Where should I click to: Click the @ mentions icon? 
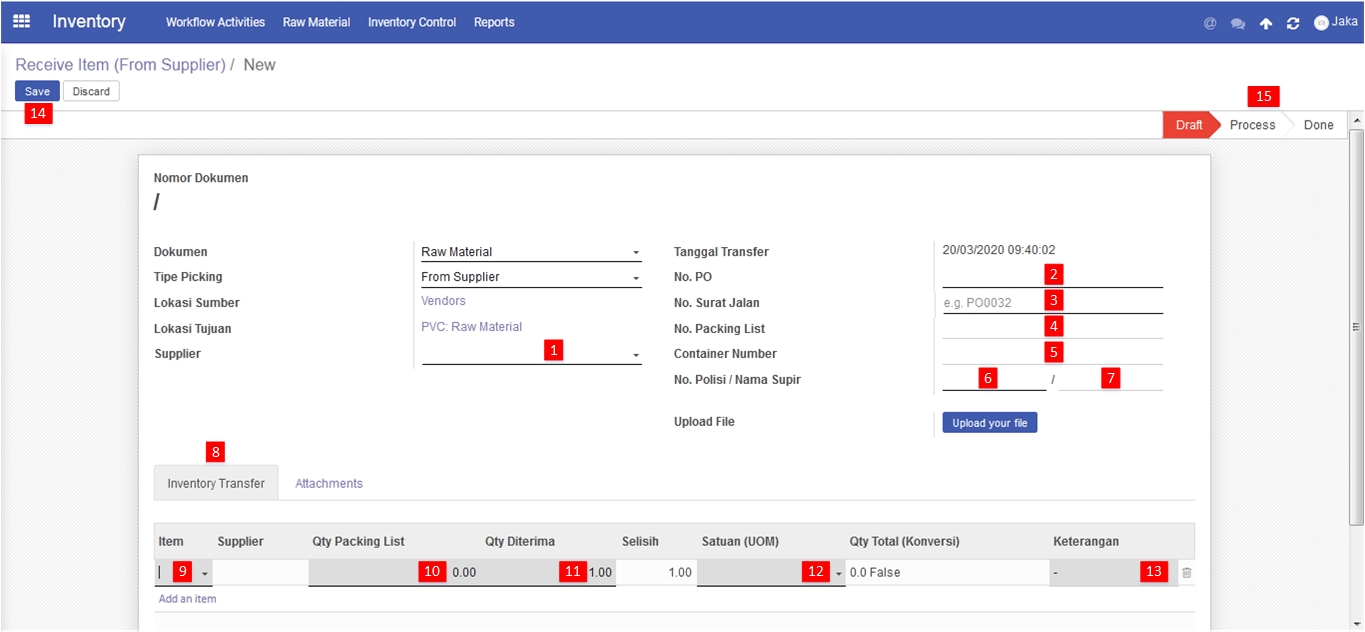(1210, 23)
